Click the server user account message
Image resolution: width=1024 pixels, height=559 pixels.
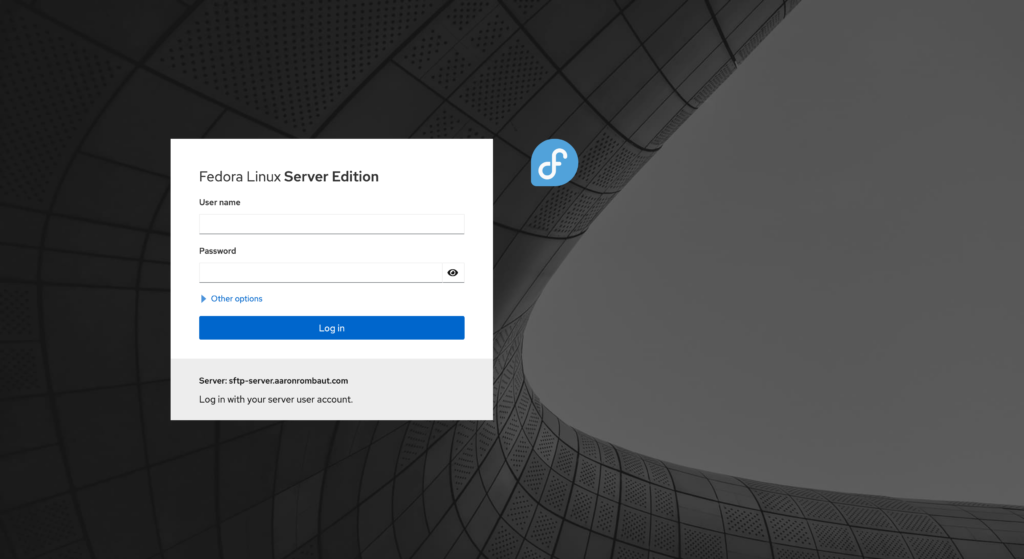276,399
